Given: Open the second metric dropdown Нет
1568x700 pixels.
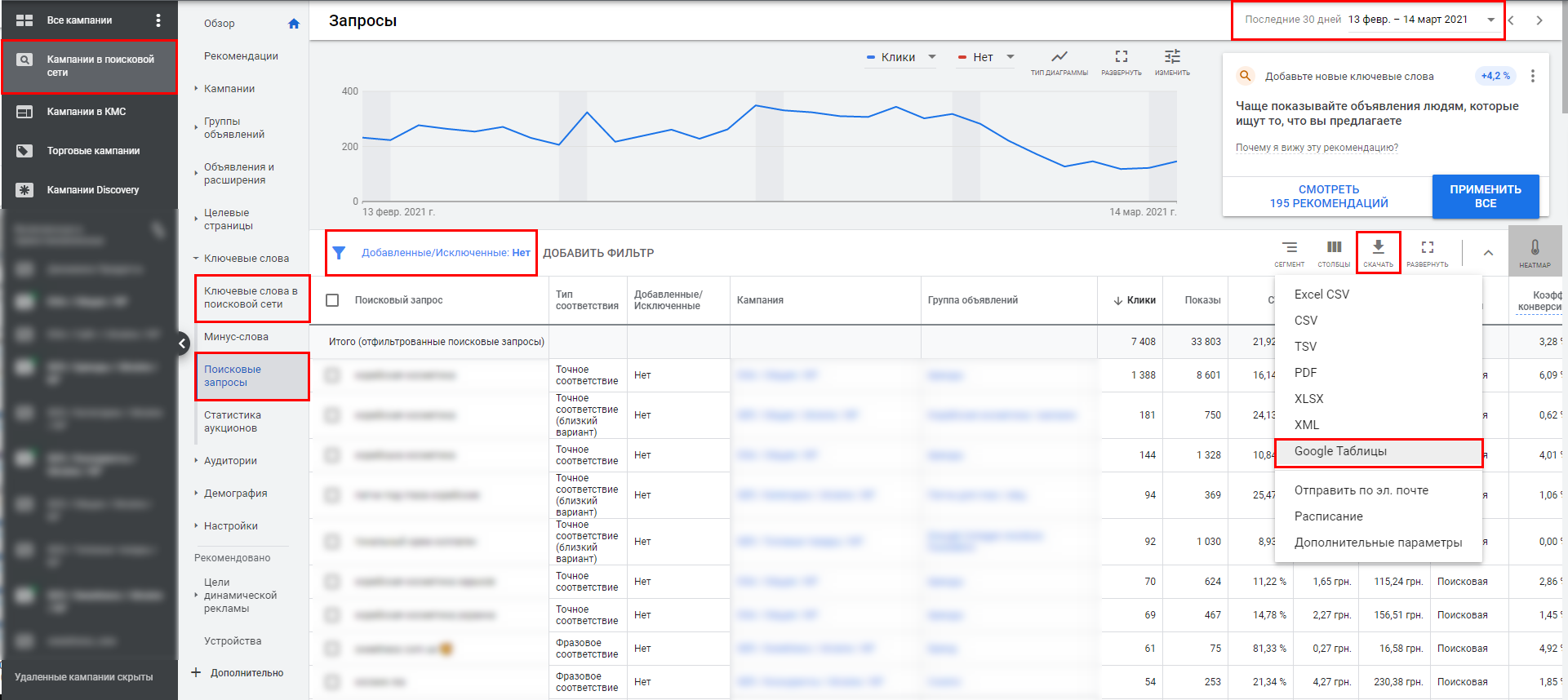Looking at the screenshot, I should [986, 57].
